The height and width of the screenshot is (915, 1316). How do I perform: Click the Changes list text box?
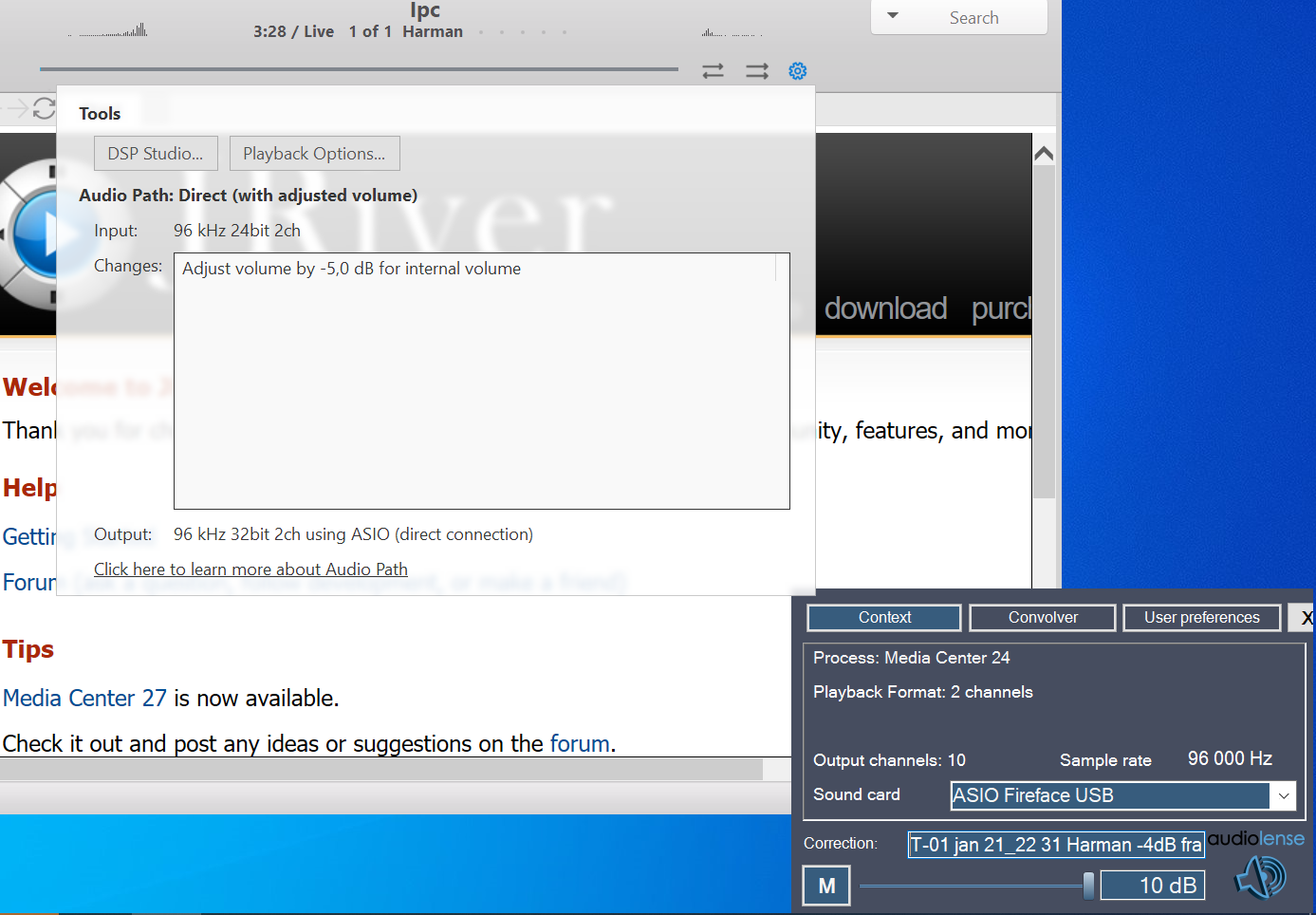click(482, 381)
